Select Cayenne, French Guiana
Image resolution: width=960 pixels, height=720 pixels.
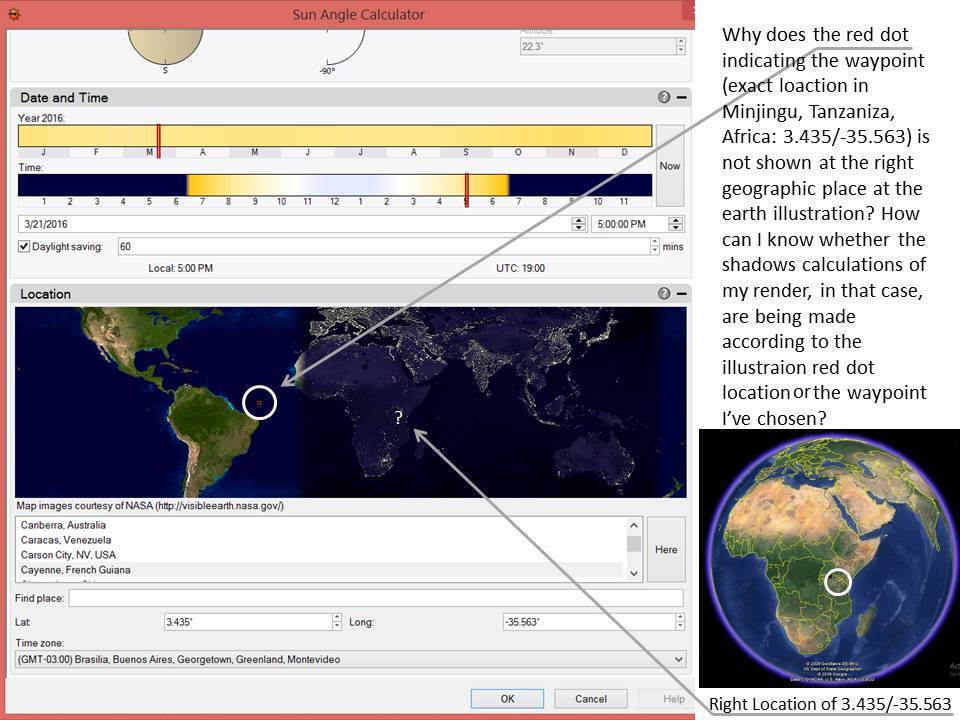click(x=75, y=570)
